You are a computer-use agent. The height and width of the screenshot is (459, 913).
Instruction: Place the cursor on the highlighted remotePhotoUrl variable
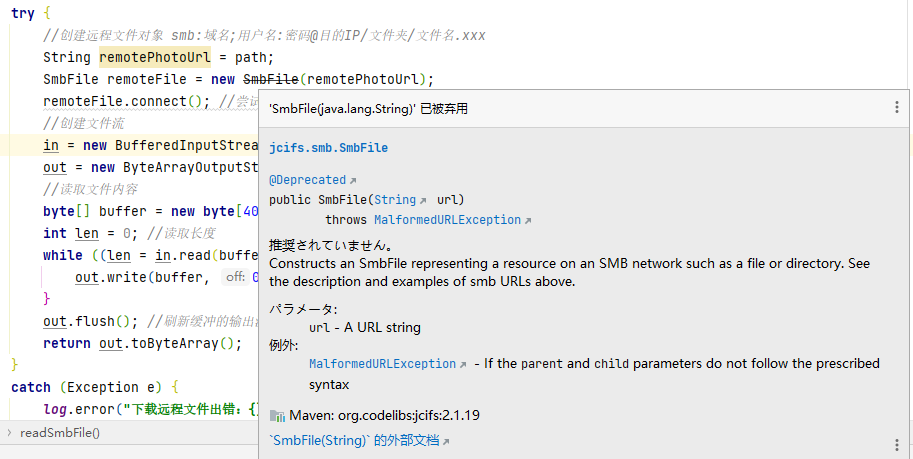tap(155, 57)
